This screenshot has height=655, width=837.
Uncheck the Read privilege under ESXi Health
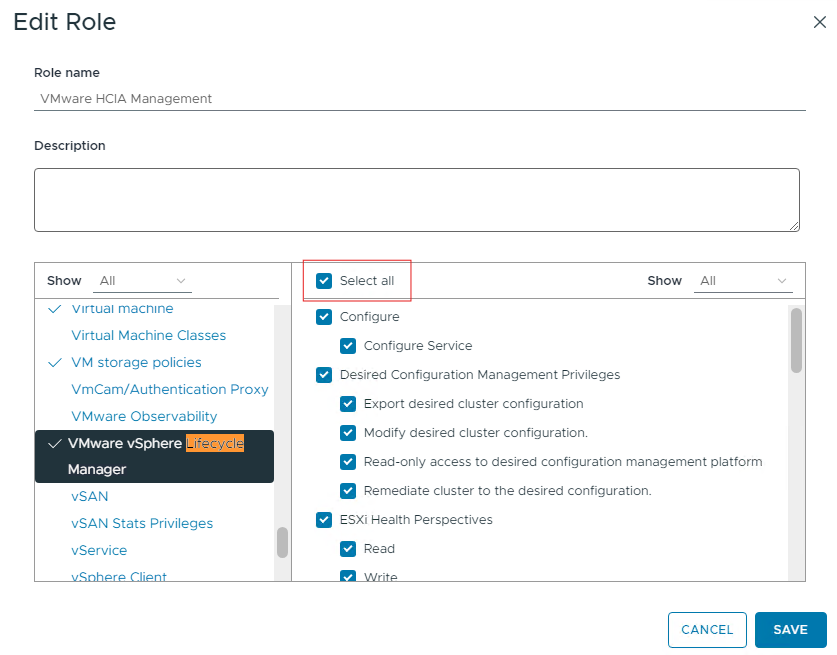[348, 548]
